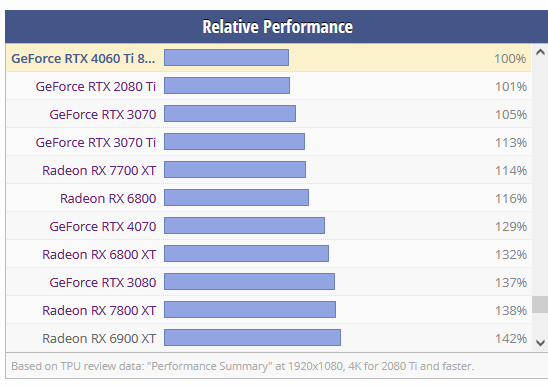The image size is (548, 385).
Task: Select the highlighted GeForce RTX 4060 Ti entry
Action: (83, 58)
